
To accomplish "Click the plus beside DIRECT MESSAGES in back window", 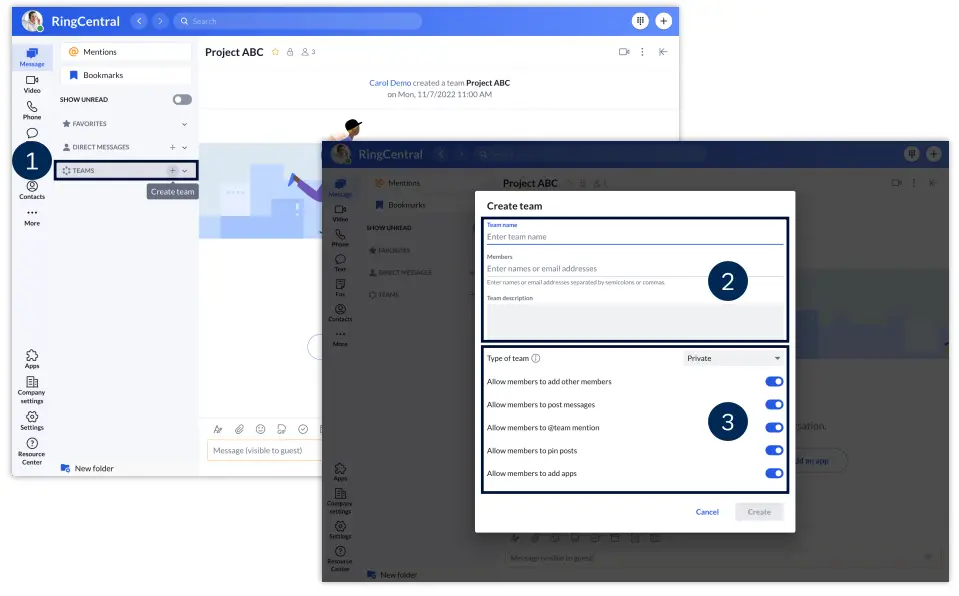I will coord(172,147).
